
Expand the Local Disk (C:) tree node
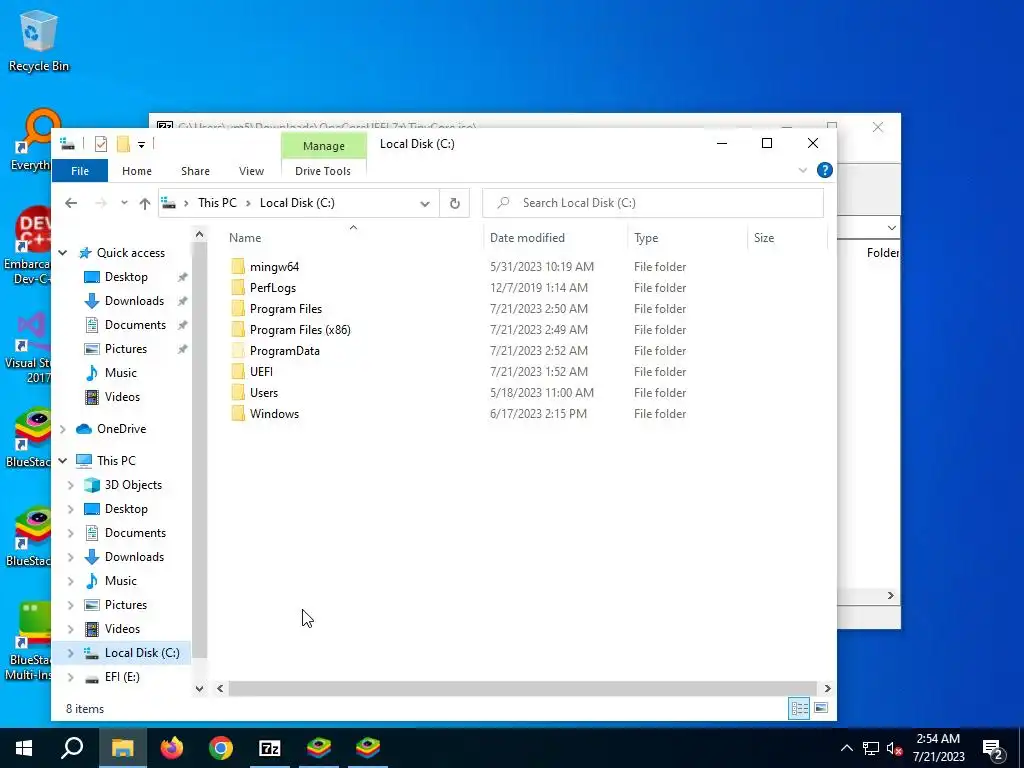coord(71,653)
